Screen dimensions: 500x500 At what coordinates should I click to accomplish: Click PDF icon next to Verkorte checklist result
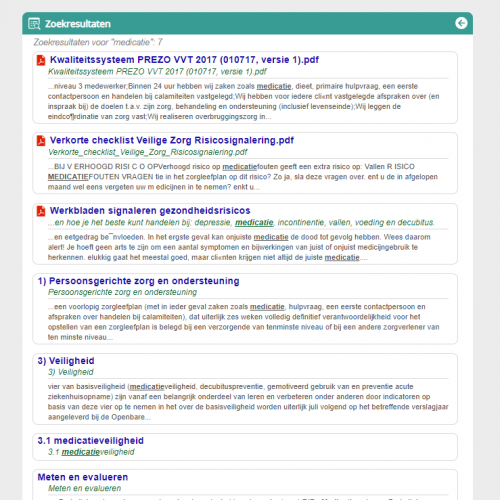(x=41, y=141)
